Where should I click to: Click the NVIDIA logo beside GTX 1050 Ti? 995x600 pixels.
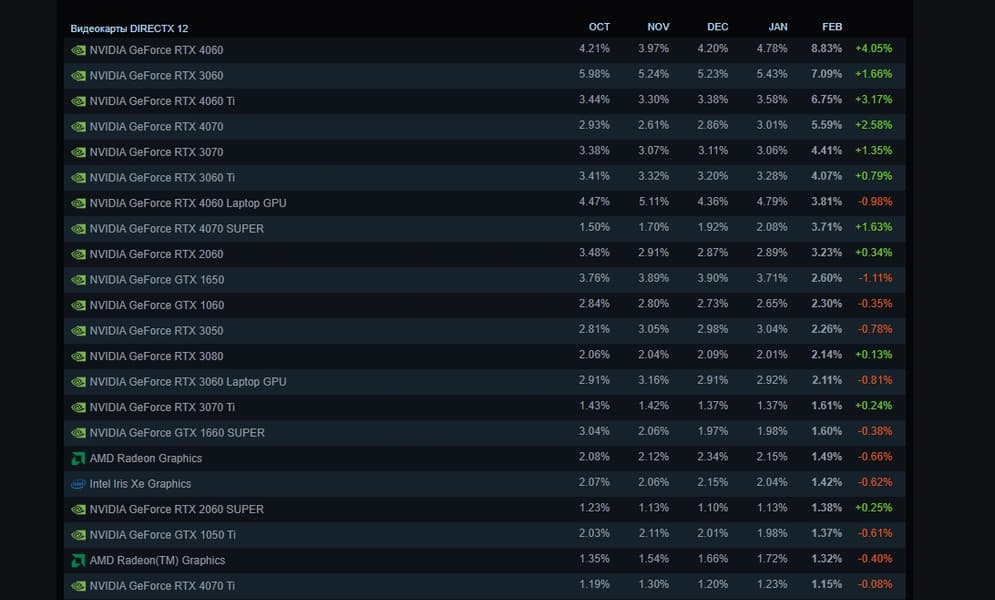tap(78, 535)
